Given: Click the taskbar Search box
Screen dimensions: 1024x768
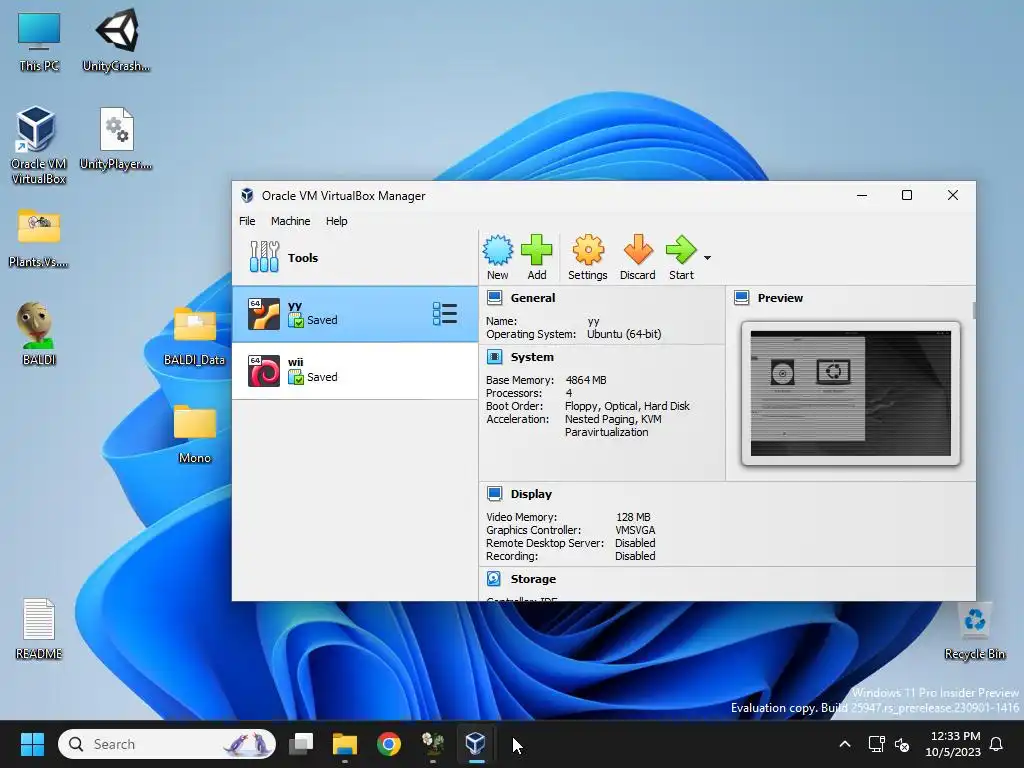Looking at the screenshot, I should coord(167,744).
